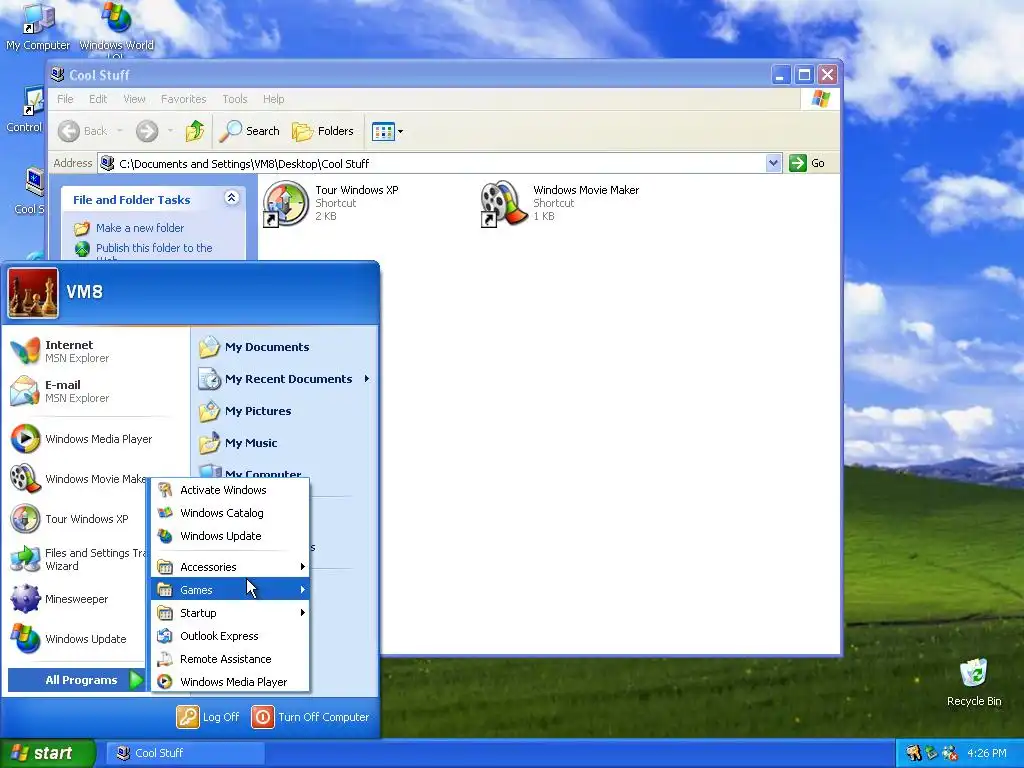Click Make a new folder link
The image size is (1024, 768).
[x=140, y=228]
